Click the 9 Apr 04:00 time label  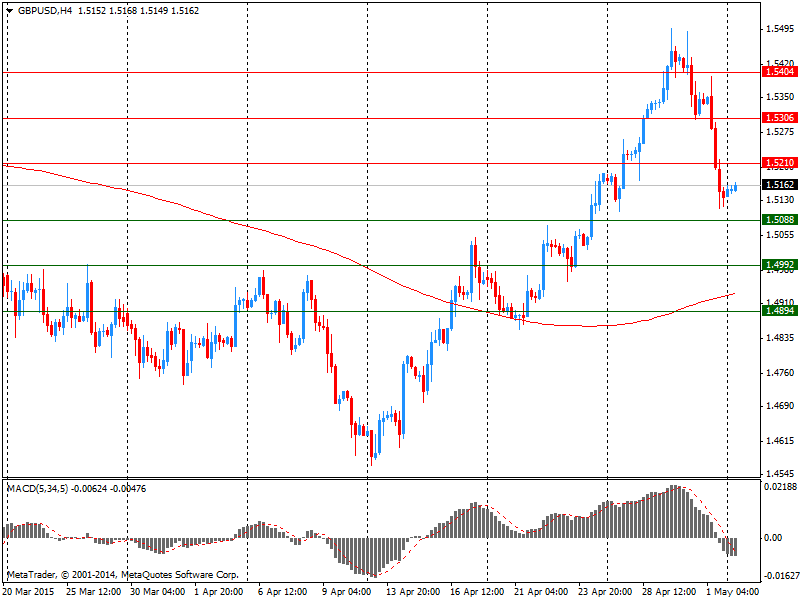[x=346, y=592]
